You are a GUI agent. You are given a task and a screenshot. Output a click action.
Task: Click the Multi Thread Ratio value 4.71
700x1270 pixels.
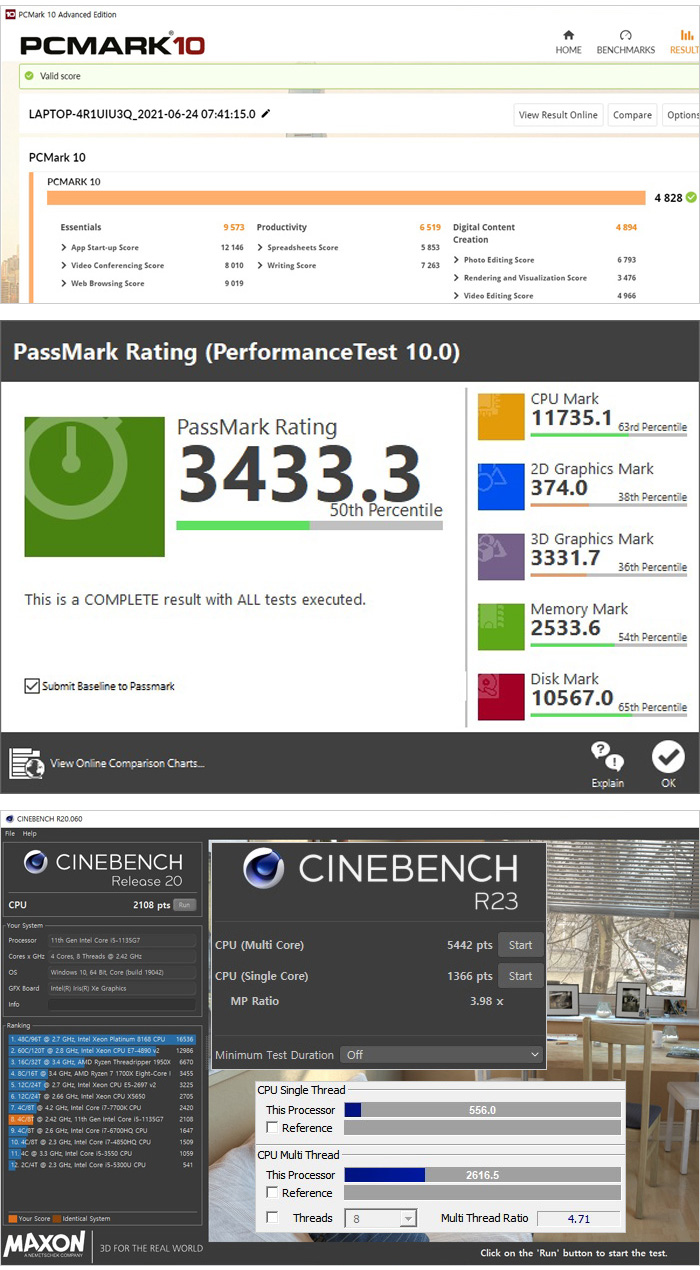coord(578,1219)
